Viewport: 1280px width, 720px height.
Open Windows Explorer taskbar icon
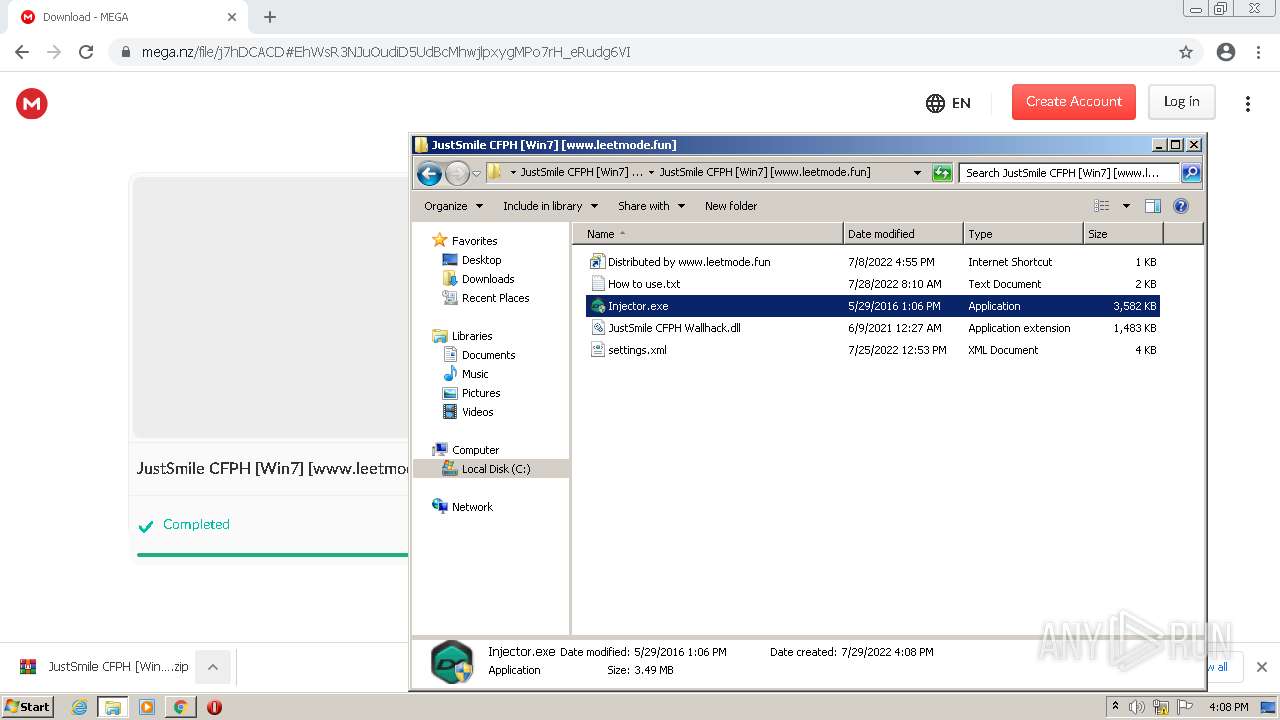[x=113, y=707]
